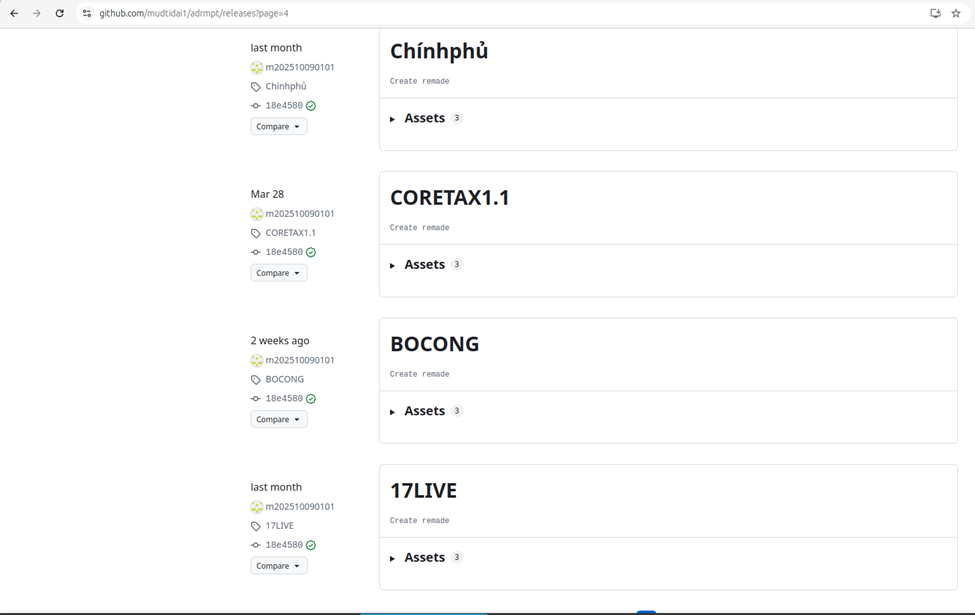Image resolution: width=975 pixels, height=615 pixels.
Task: Go back in browser history
Action: point(14,13)
